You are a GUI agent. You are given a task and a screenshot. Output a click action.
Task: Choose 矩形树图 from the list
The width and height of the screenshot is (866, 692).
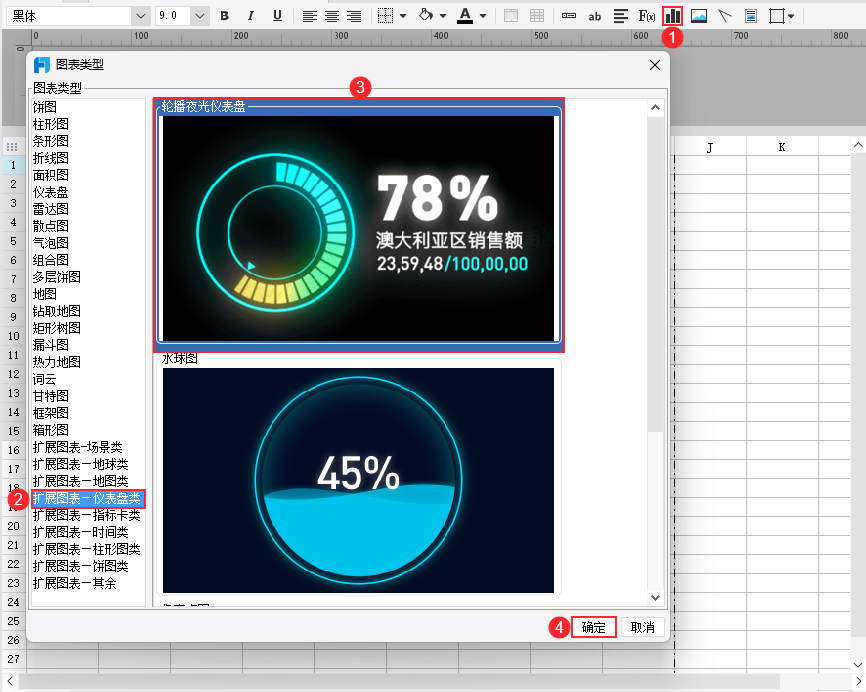tap(56, 329)
